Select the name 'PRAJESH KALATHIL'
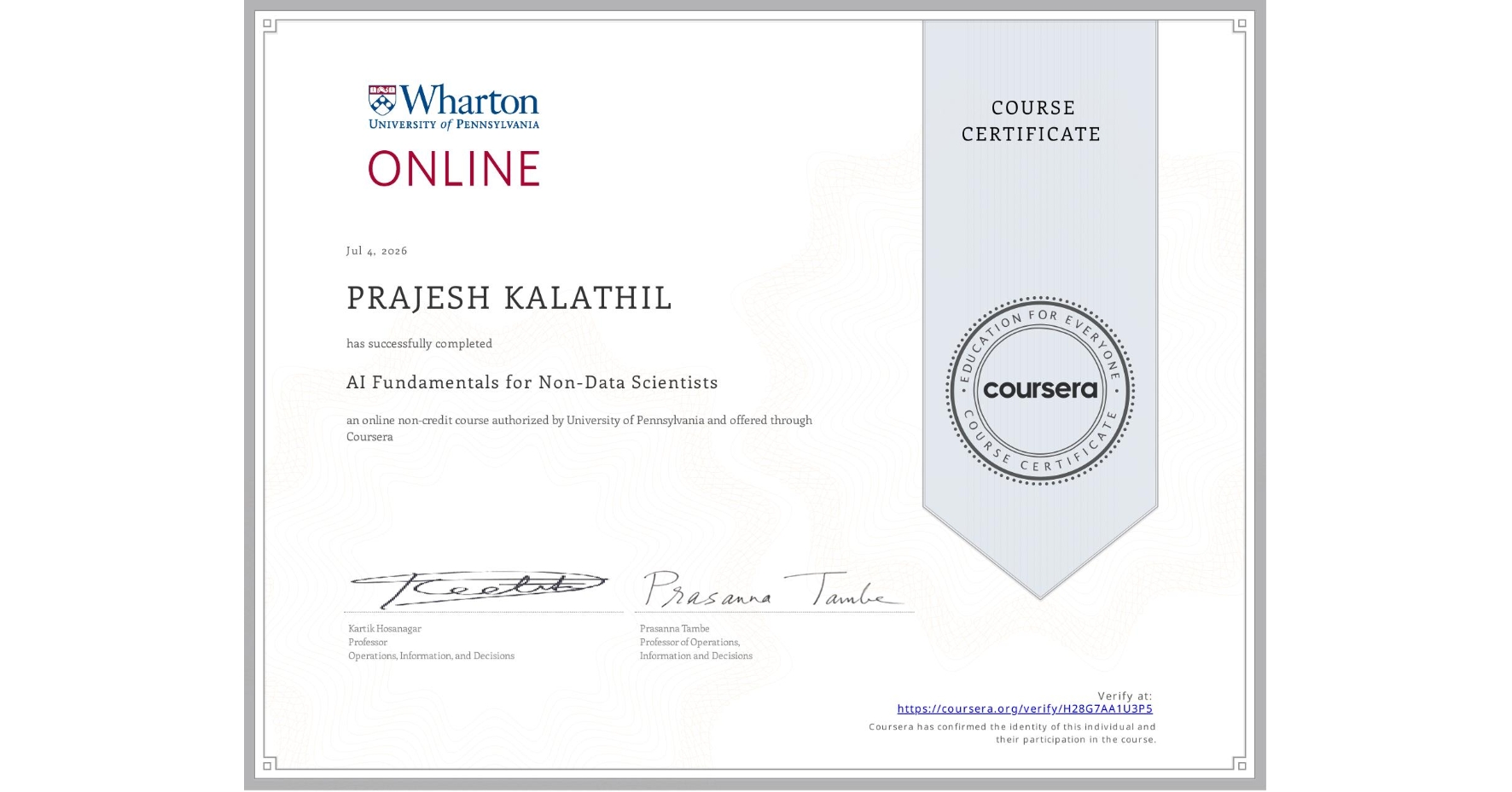Screen dimensions: 1512x792 click(509, 298)
